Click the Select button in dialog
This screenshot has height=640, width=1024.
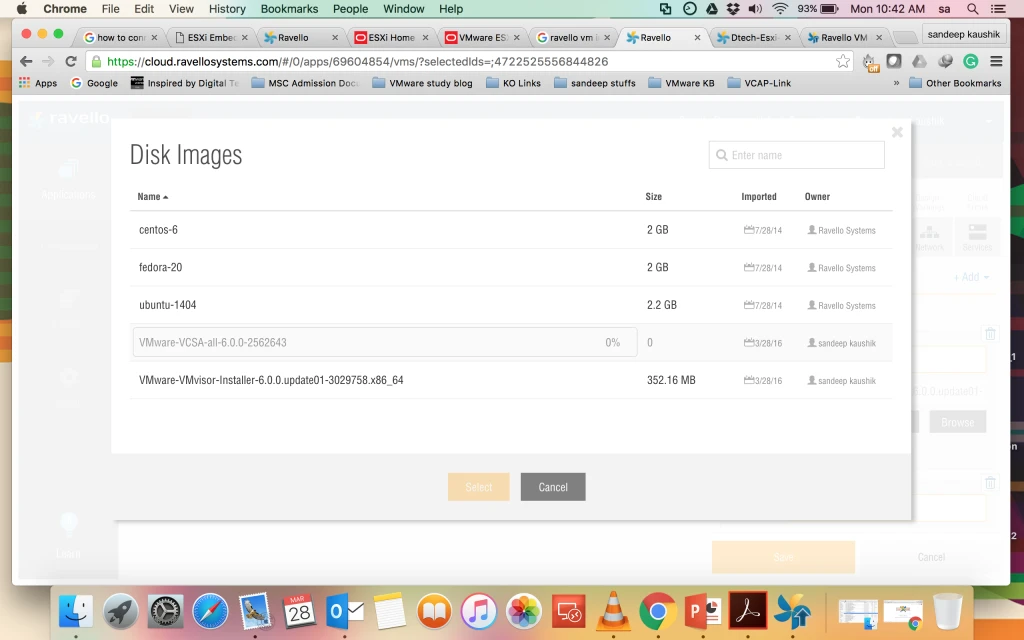[x=479, y=487]
